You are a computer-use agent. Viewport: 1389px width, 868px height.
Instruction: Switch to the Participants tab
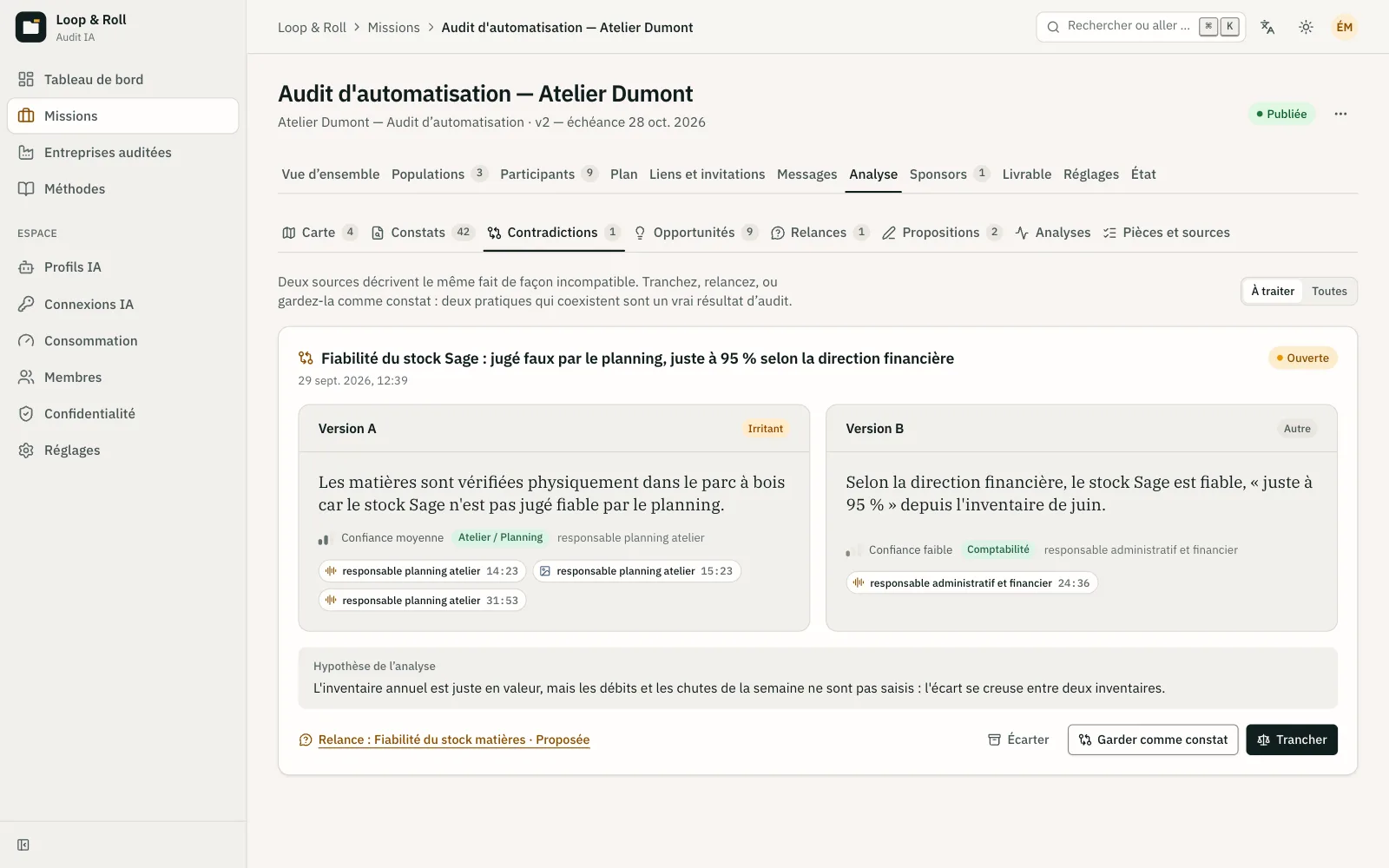[x=549, y=174]
